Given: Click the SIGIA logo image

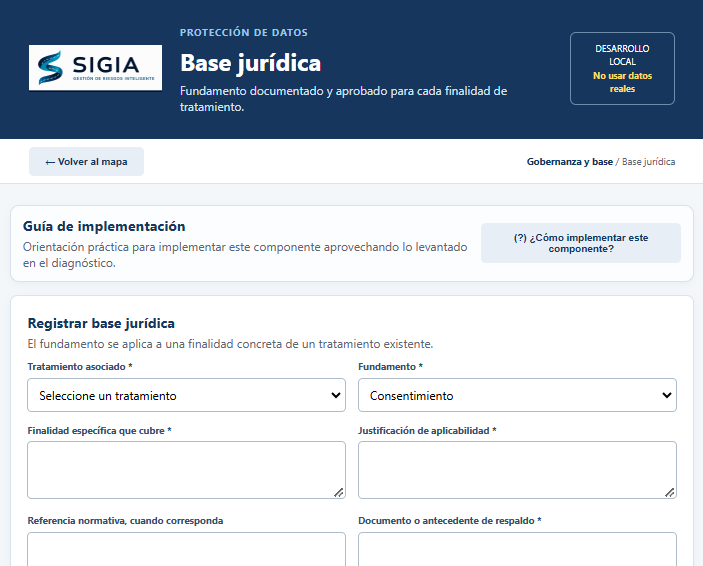Looking at the screenshot, I should [95, 68].
